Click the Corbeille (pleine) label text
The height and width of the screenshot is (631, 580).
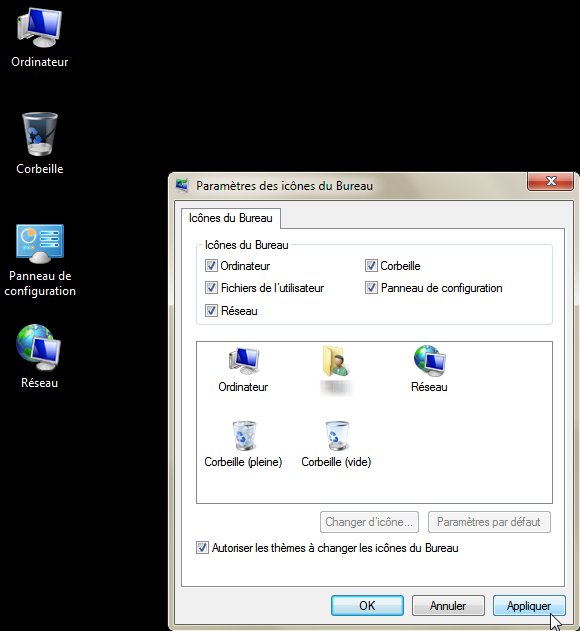243,462
